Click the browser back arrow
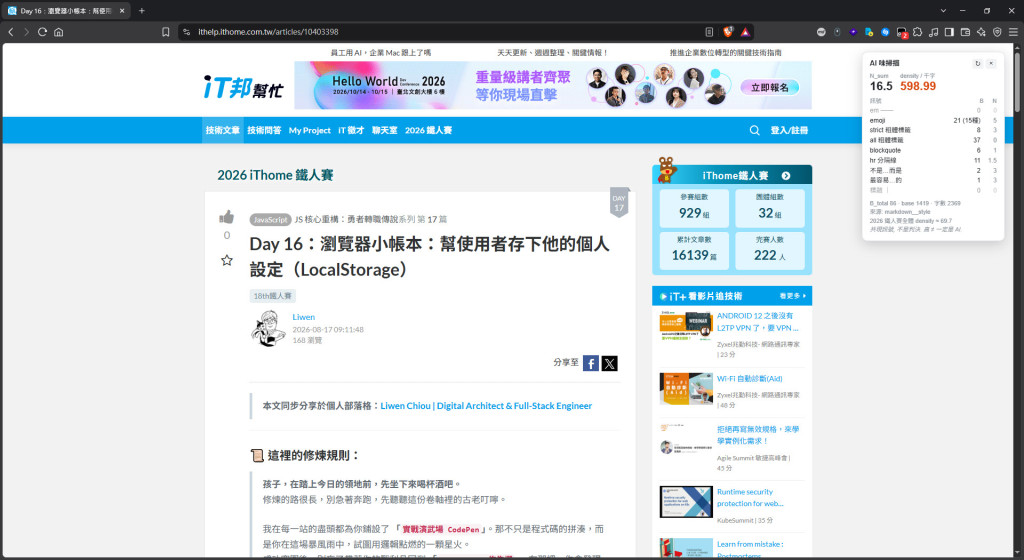Viewport: 1024px width, 560px height. point(10,31)
